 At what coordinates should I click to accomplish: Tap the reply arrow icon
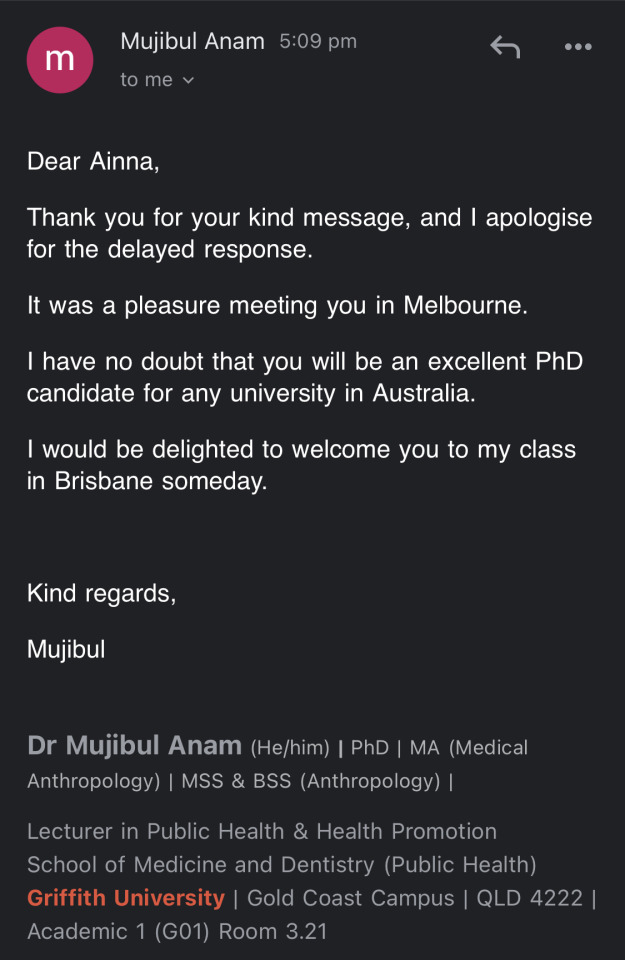pyautogui.click(x=505, y=46)
